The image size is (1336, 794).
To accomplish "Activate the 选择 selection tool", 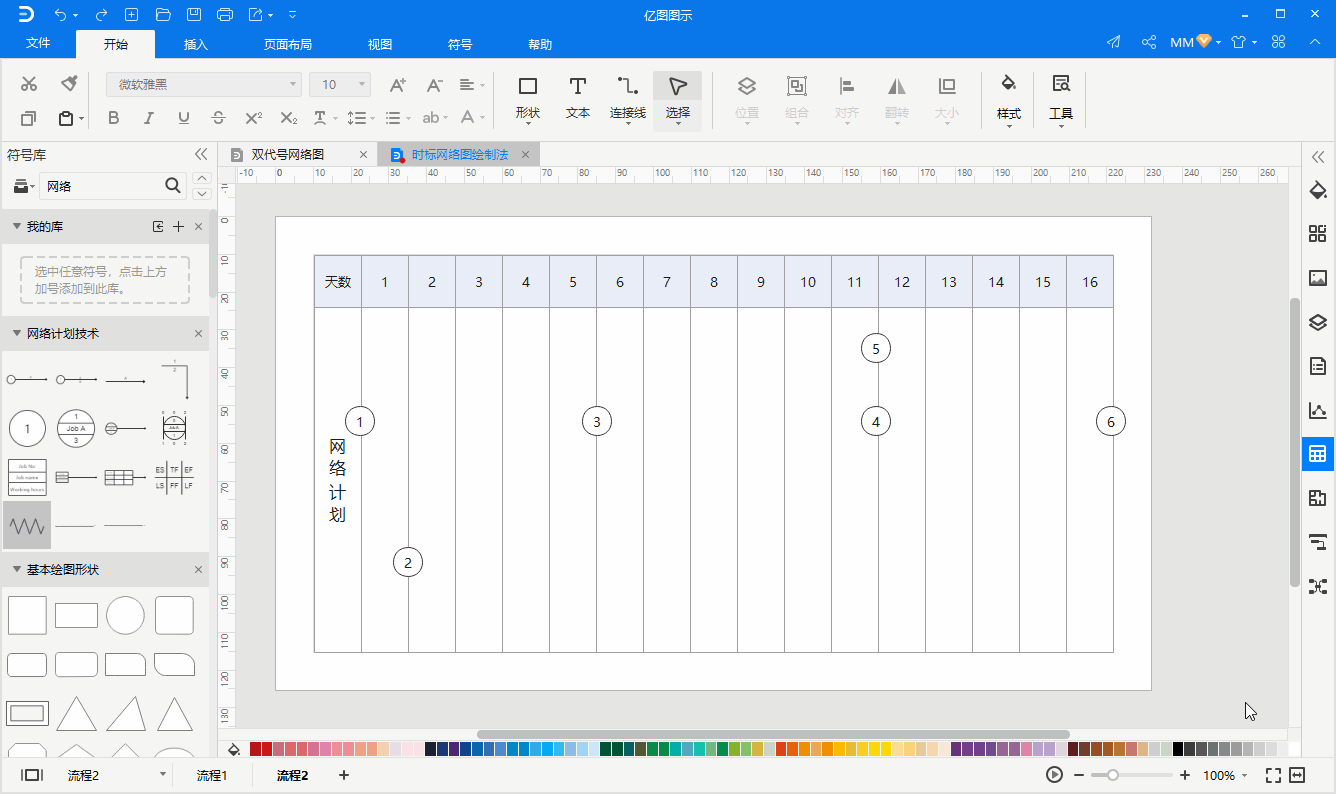I will [x=678, y=99].
